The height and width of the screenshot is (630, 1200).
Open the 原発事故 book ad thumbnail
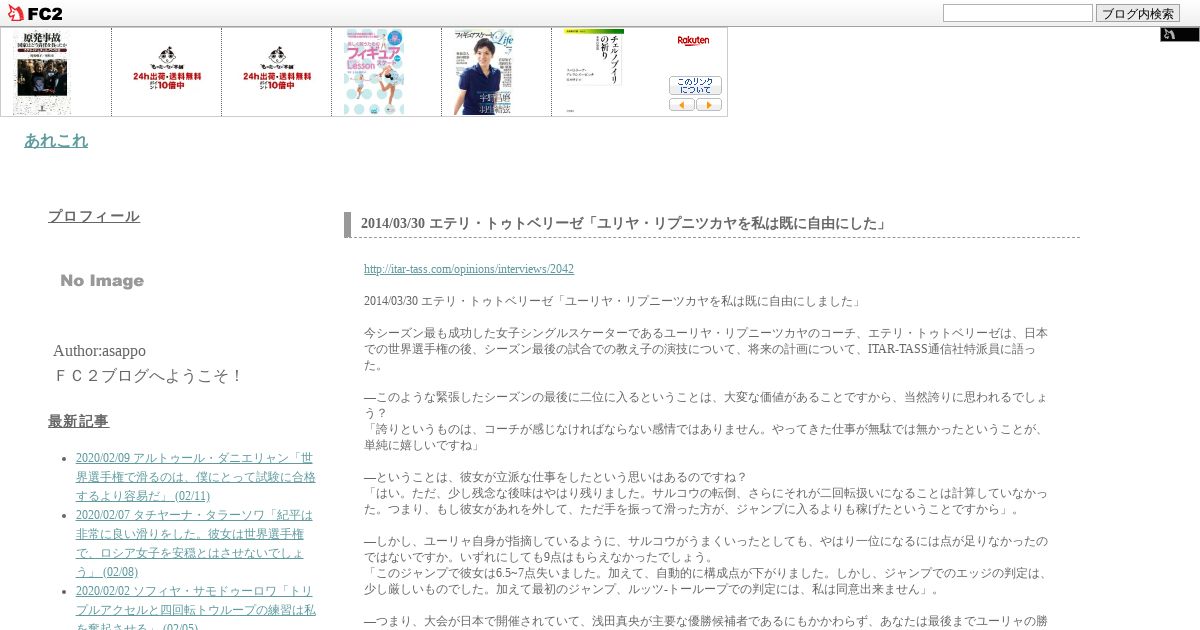(42, 72)
